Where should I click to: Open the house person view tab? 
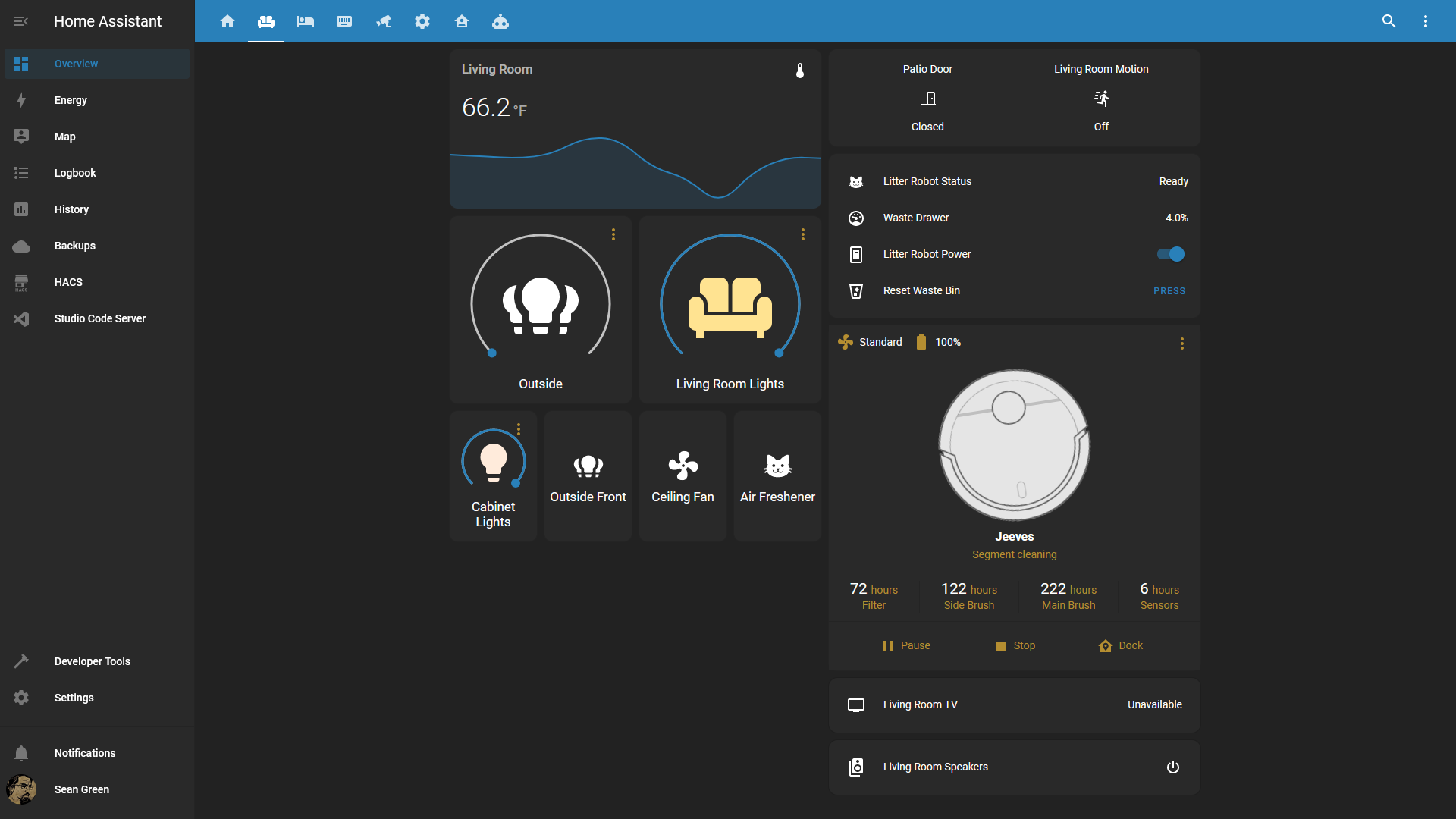[462, 21]
